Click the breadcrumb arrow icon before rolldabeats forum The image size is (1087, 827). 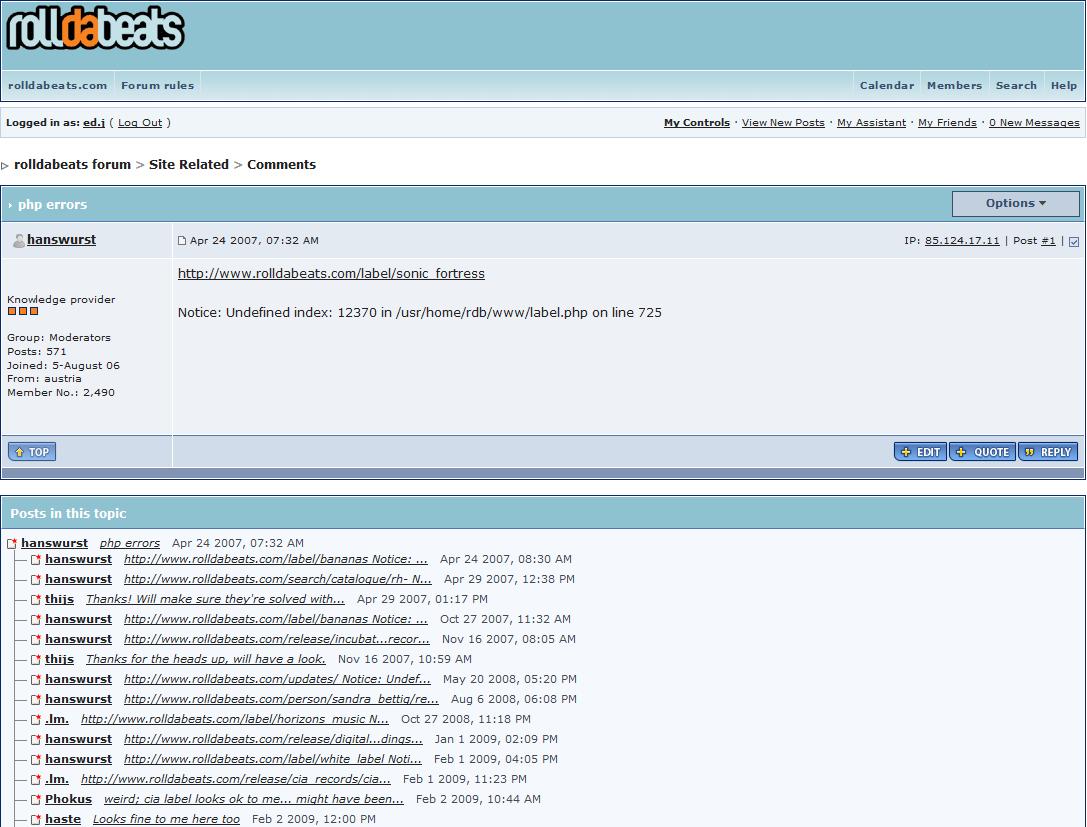[x=5, y=166]
